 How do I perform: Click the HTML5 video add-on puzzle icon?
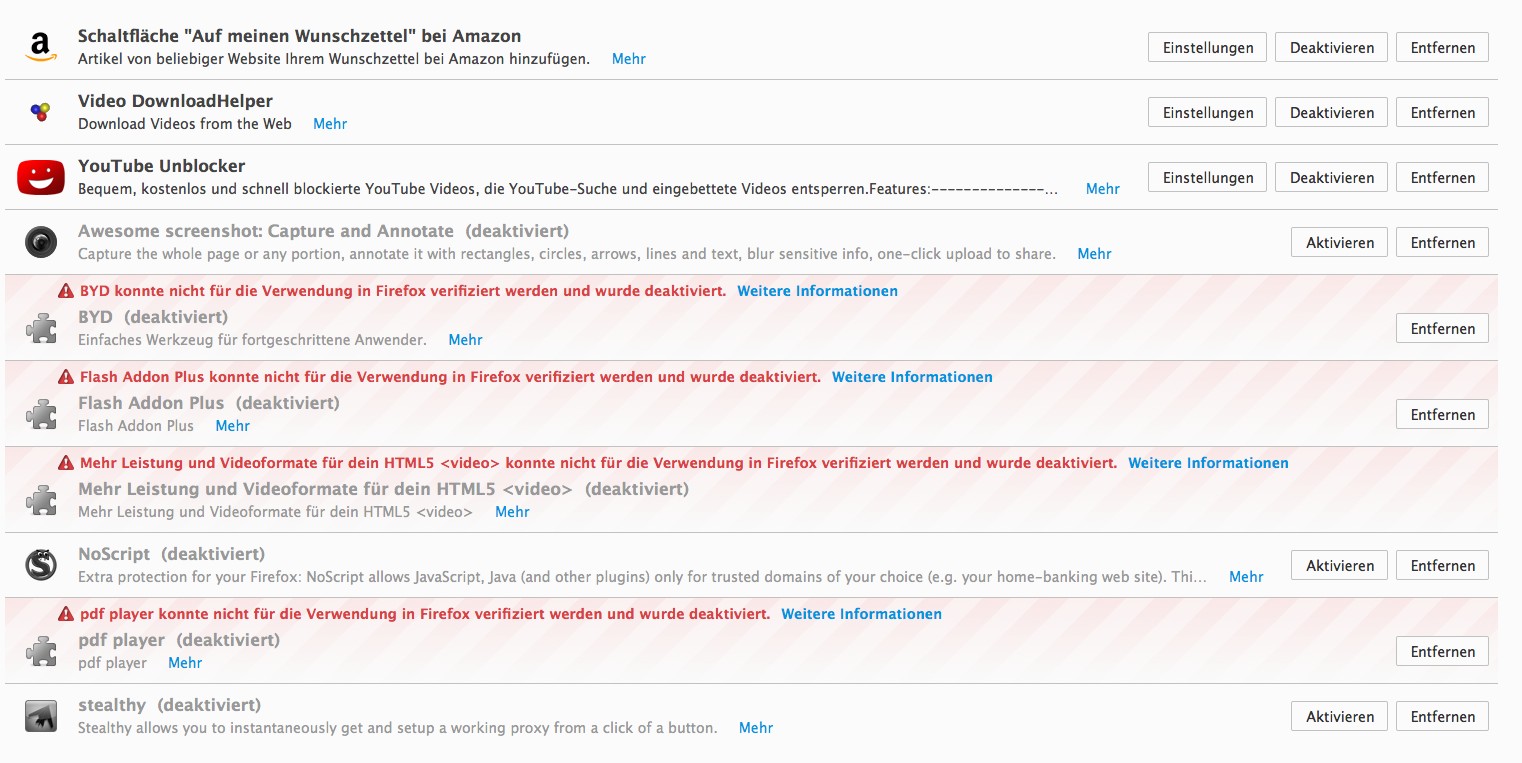tap(41, 500)
